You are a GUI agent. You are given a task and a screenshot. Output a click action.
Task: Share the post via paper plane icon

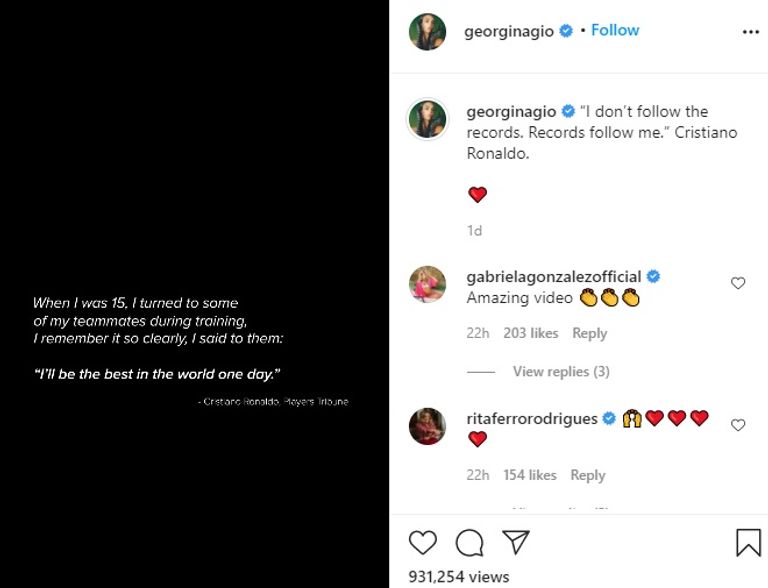pos(515,542)
